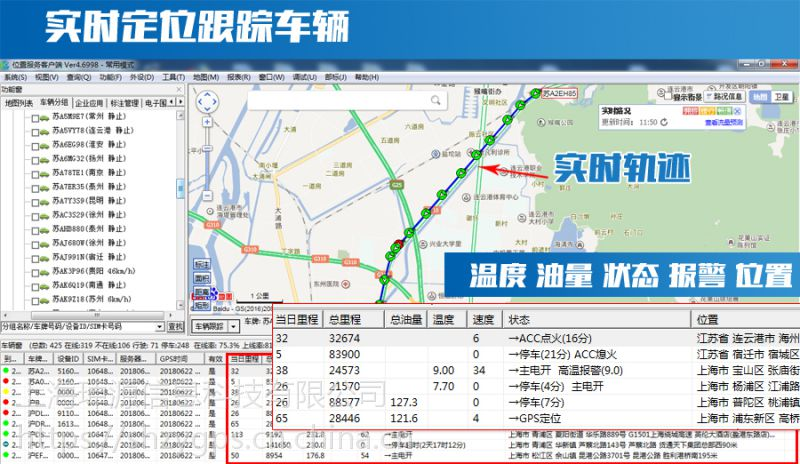Screen dimensions: 800x464
Task: Open the 报表(R) menu
Action: point(238,76)
